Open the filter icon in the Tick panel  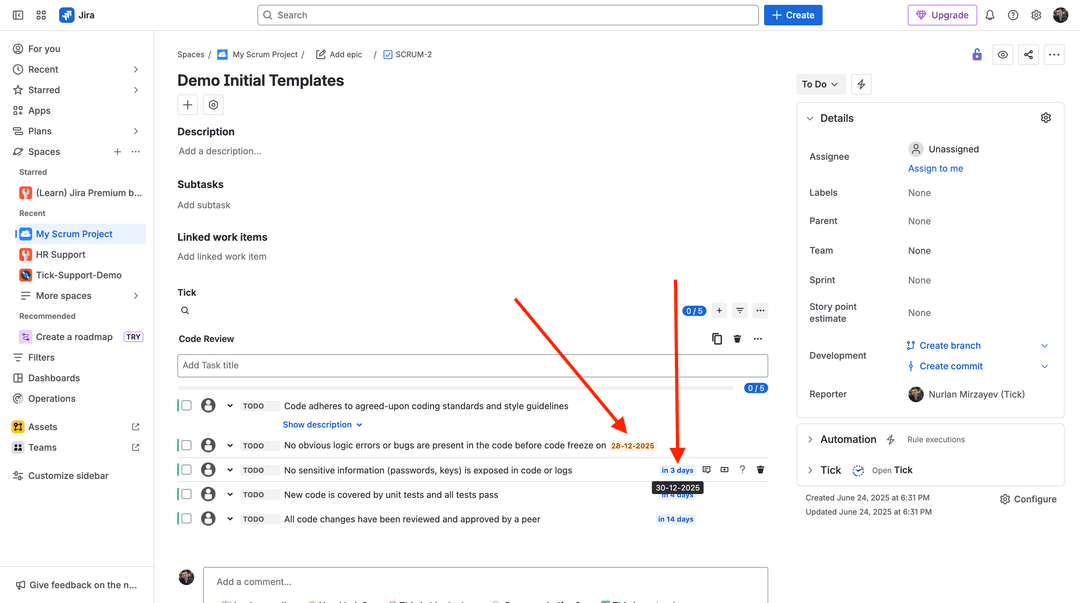click(740, 310)
